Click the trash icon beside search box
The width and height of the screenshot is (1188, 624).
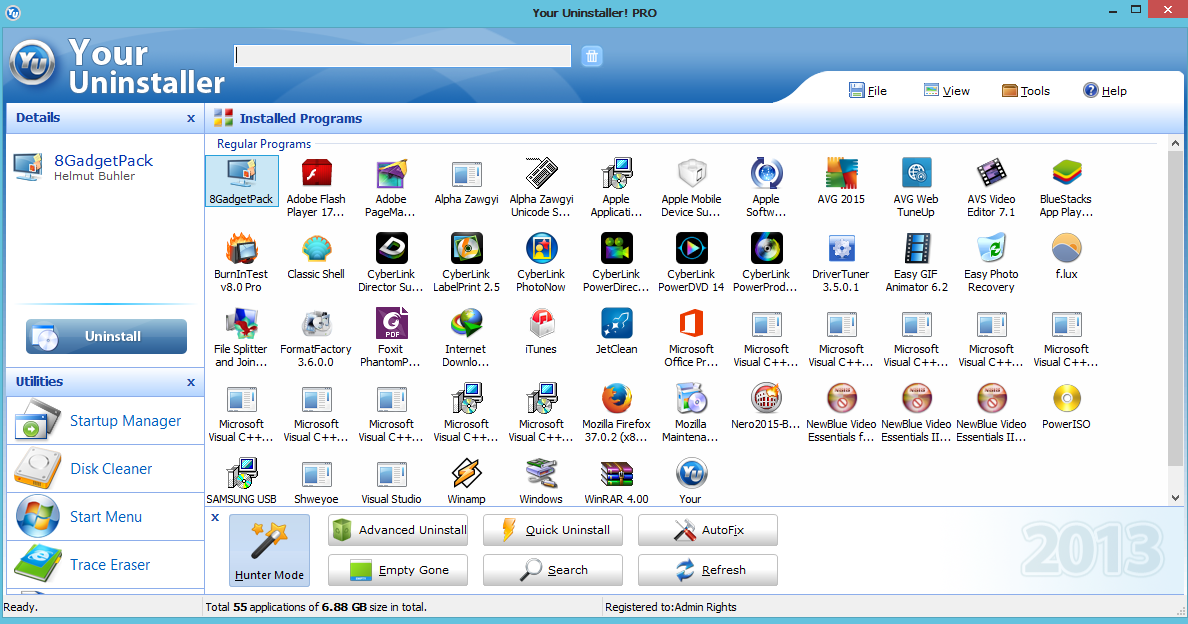click(592, 56)
